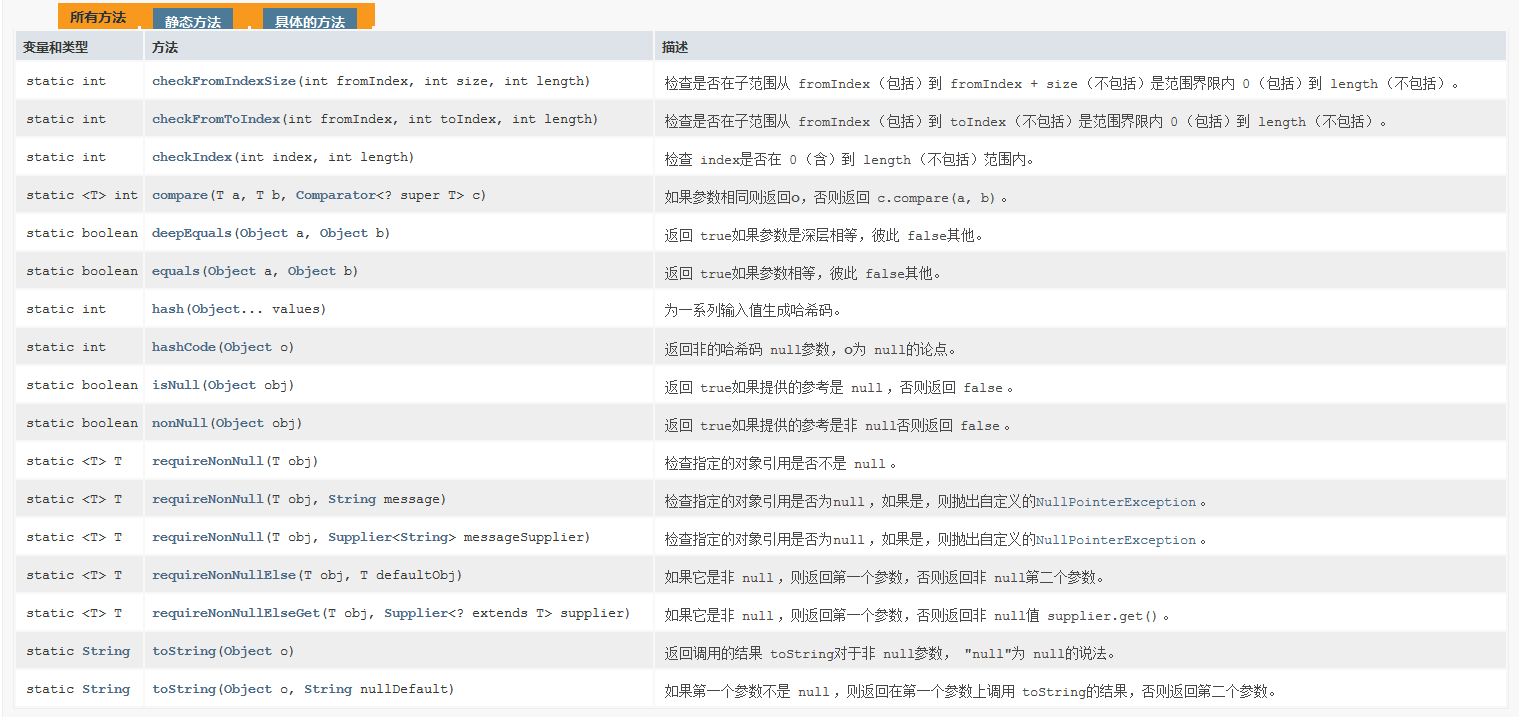The image size is (1519, 717).
Task: Click supplier.get() code in description
Action: coord(1102,616)
